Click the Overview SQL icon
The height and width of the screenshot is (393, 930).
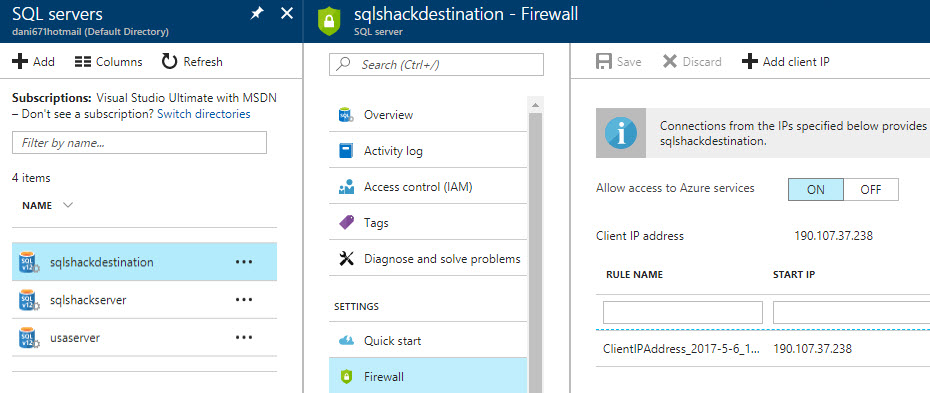[346, 114]
